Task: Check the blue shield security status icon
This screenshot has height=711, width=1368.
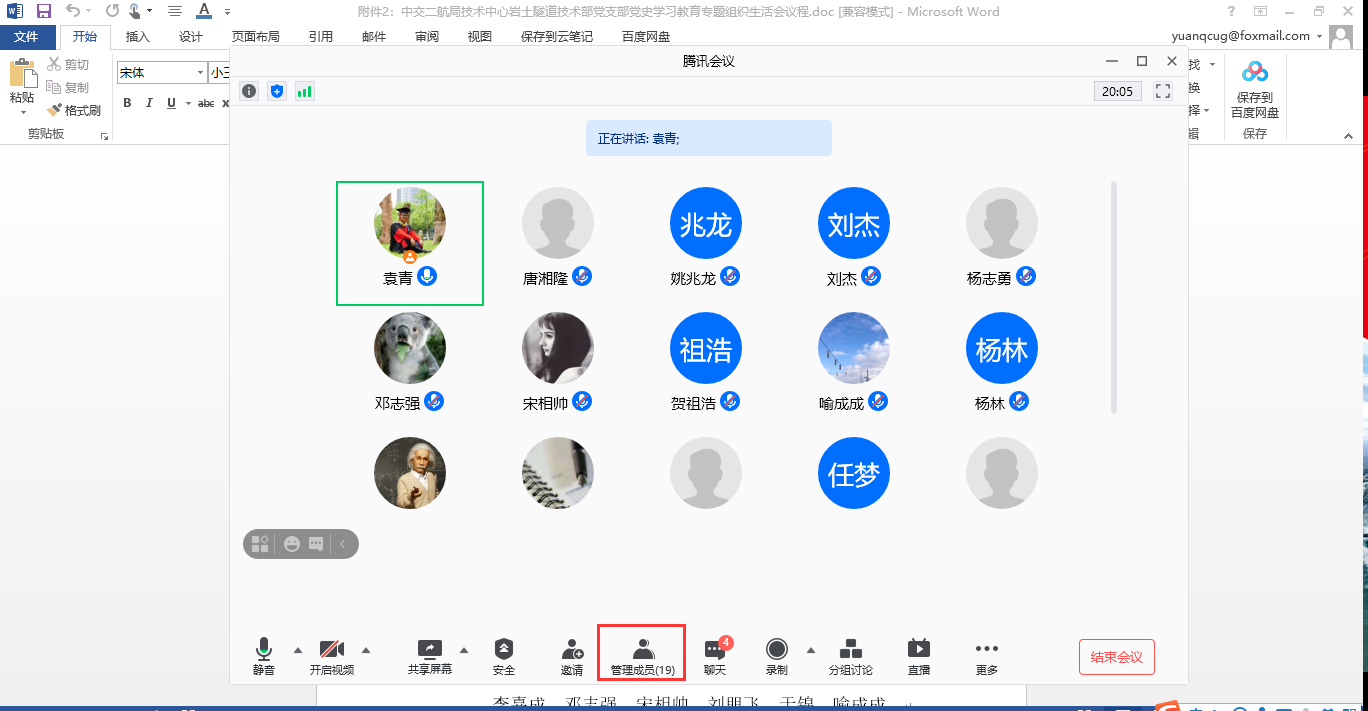Action: 277,91
